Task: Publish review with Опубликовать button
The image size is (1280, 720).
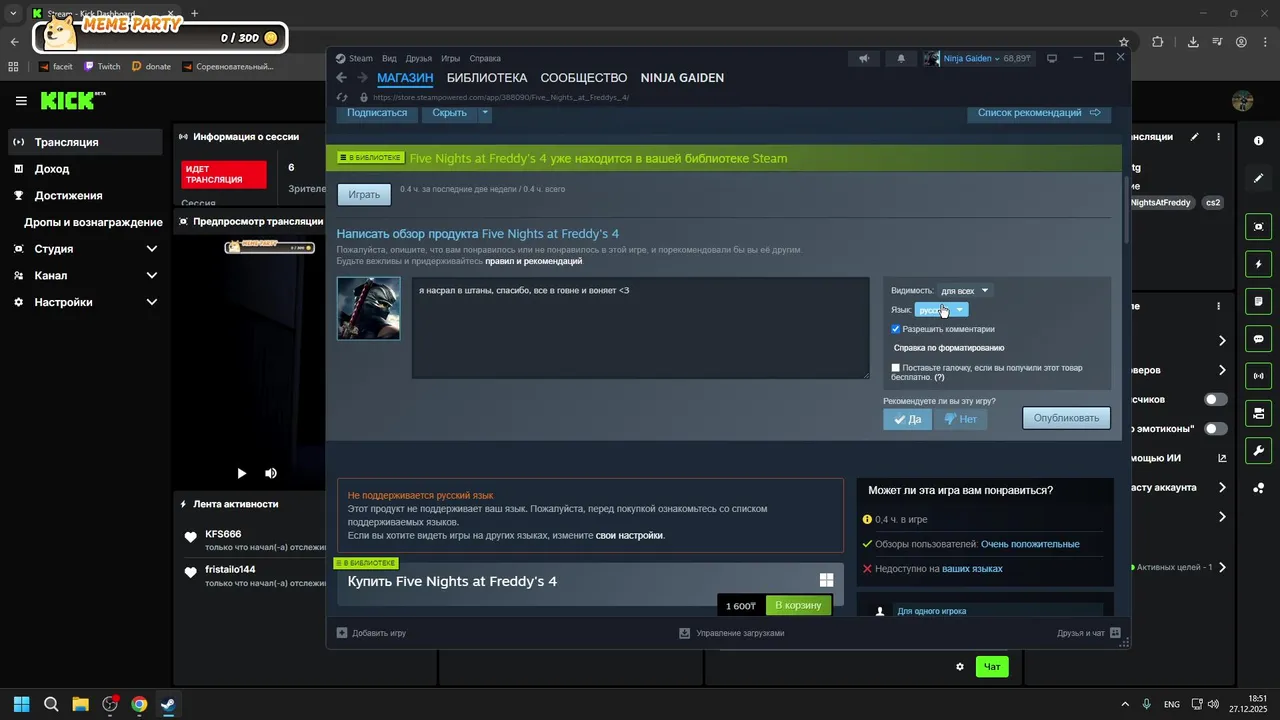Action: coord(1066,418)
